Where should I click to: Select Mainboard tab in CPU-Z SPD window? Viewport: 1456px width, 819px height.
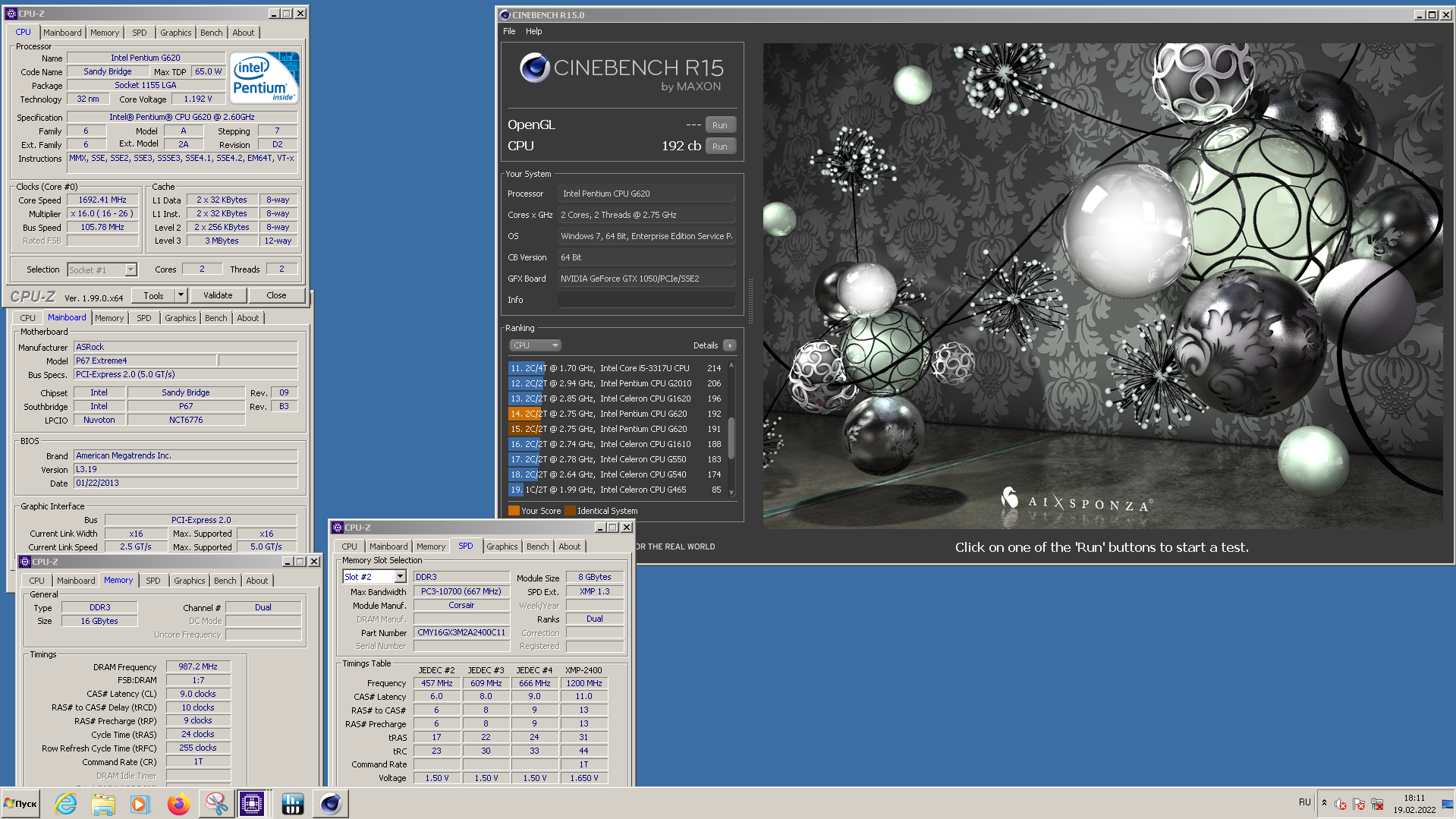[x=388, y=547]
